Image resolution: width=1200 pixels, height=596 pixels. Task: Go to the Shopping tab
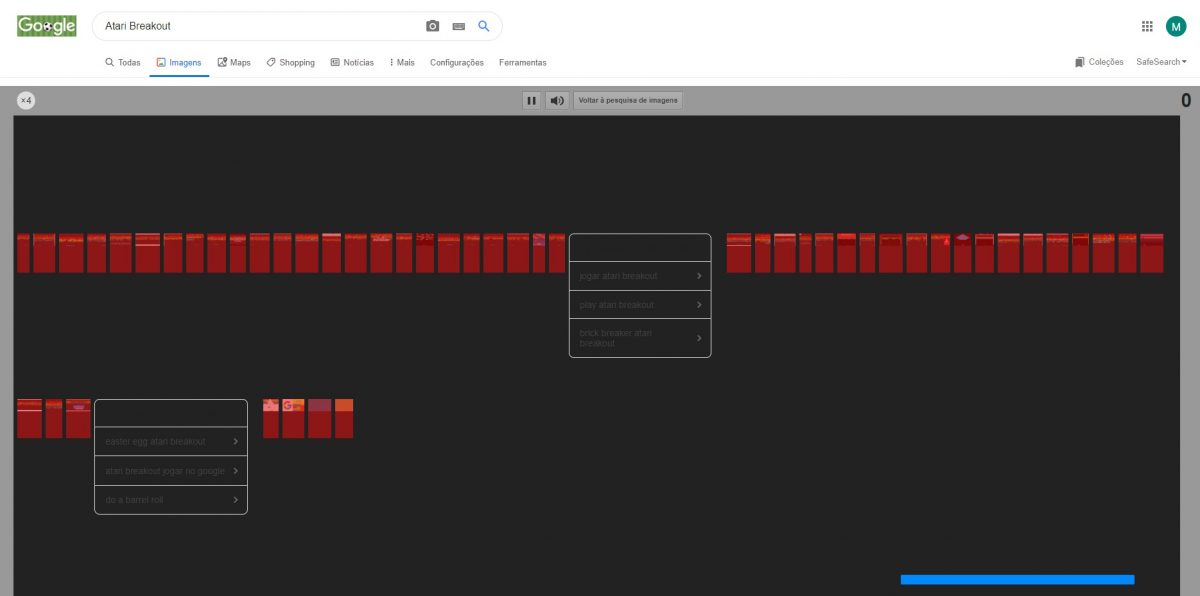290,62
